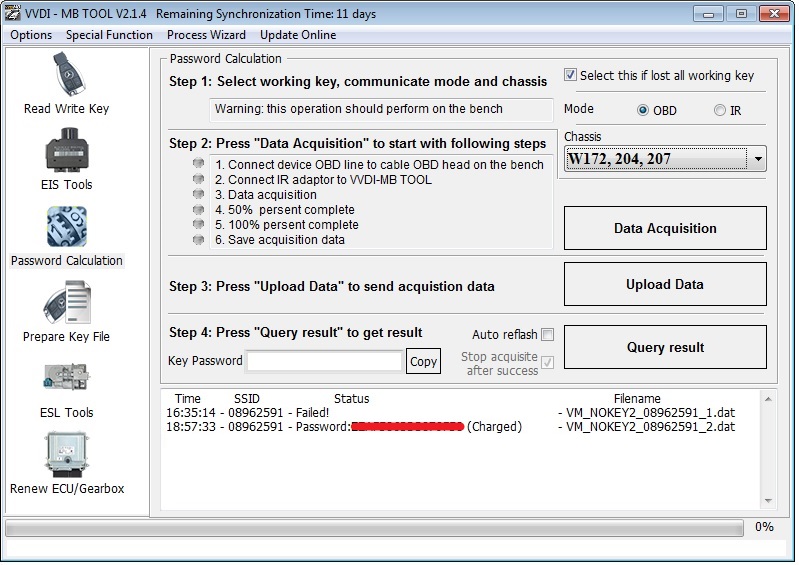Select the log row at 18:57:33
The width and height of the screenshot is (799, 565).
click(x=451, y=426)
